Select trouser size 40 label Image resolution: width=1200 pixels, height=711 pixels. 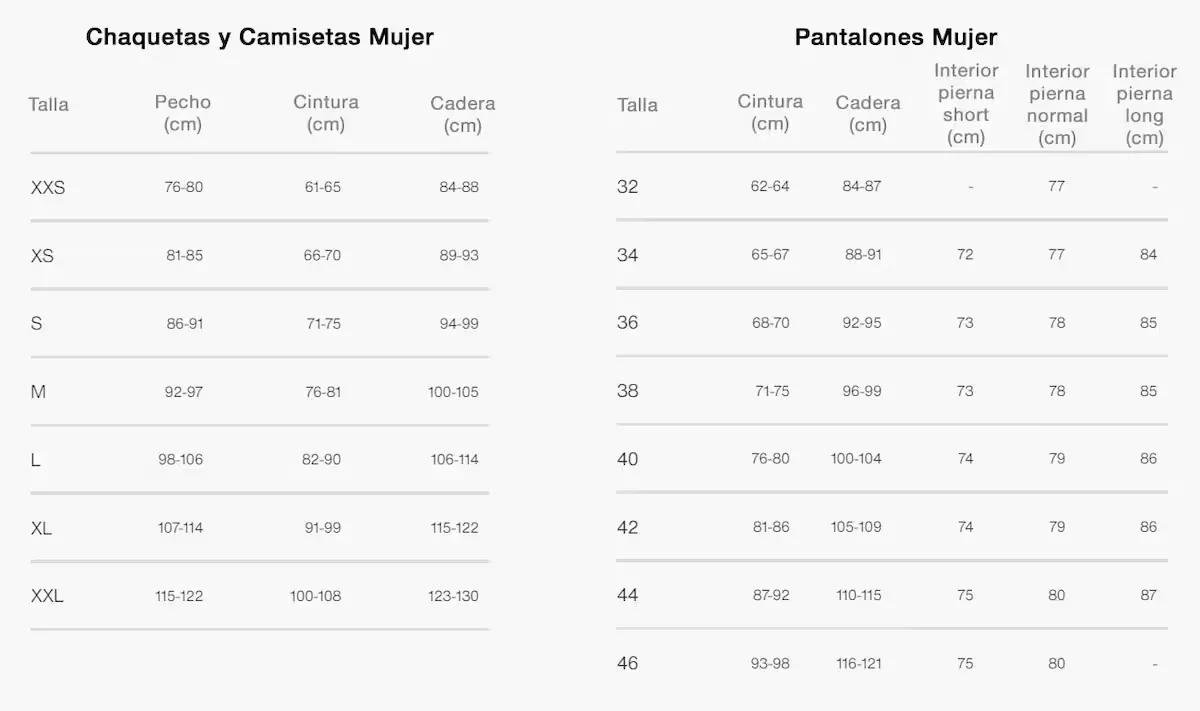coord(627,459)
